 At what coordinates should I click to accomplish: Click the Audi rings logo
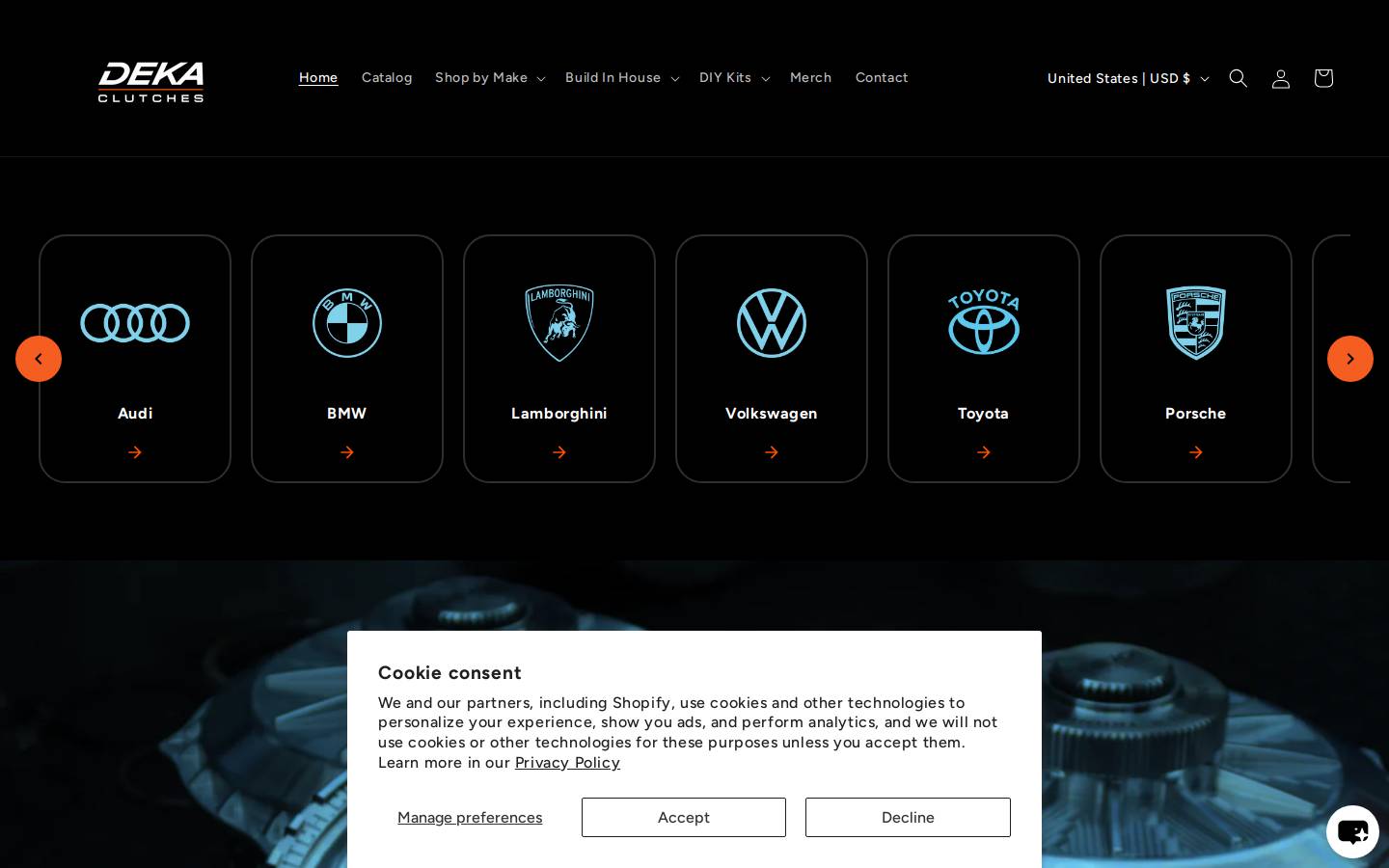(135, 323)
